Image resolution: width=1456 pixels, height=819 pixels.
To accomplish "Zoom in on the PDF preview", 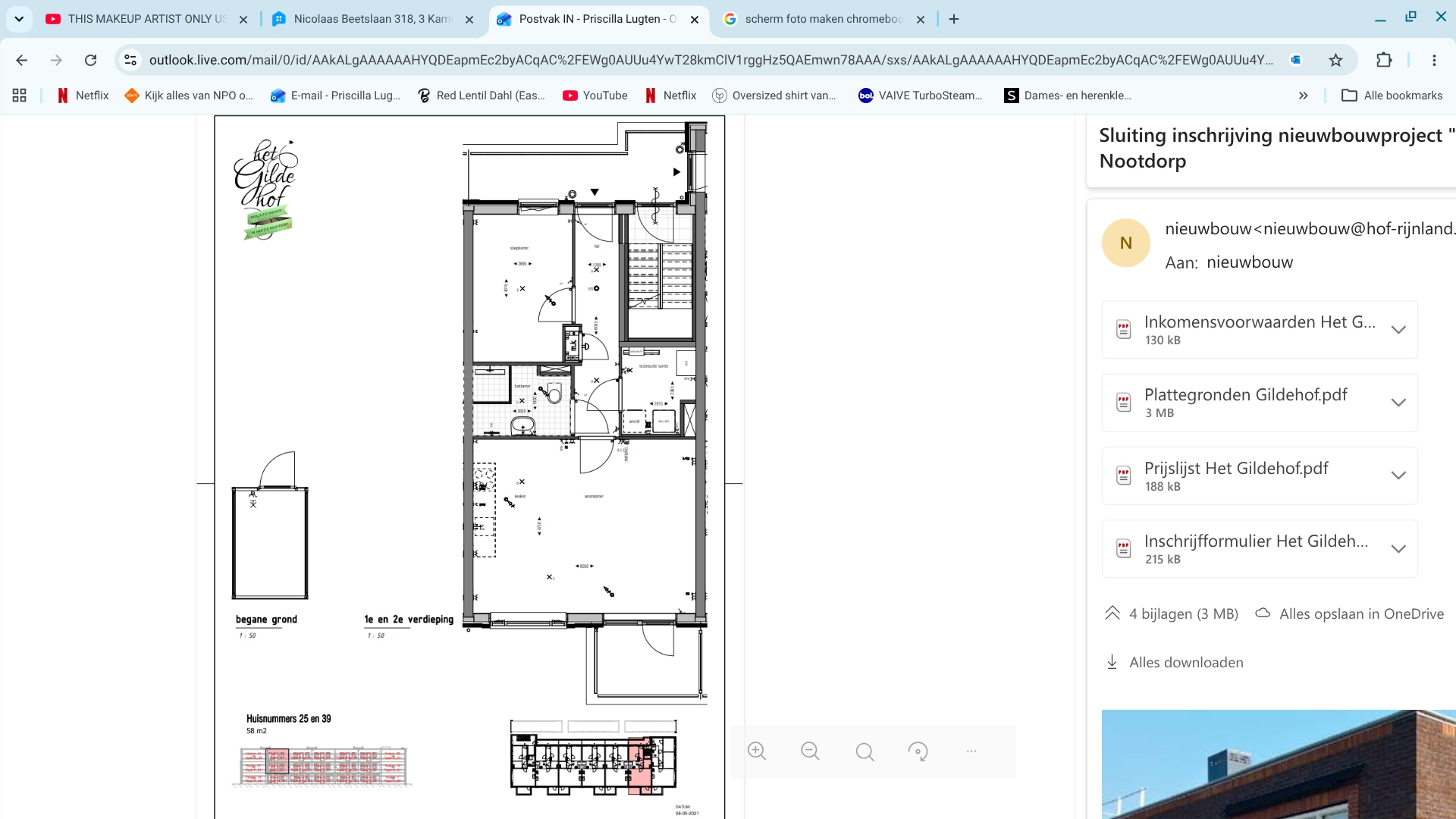I will [x=756, y=752].
